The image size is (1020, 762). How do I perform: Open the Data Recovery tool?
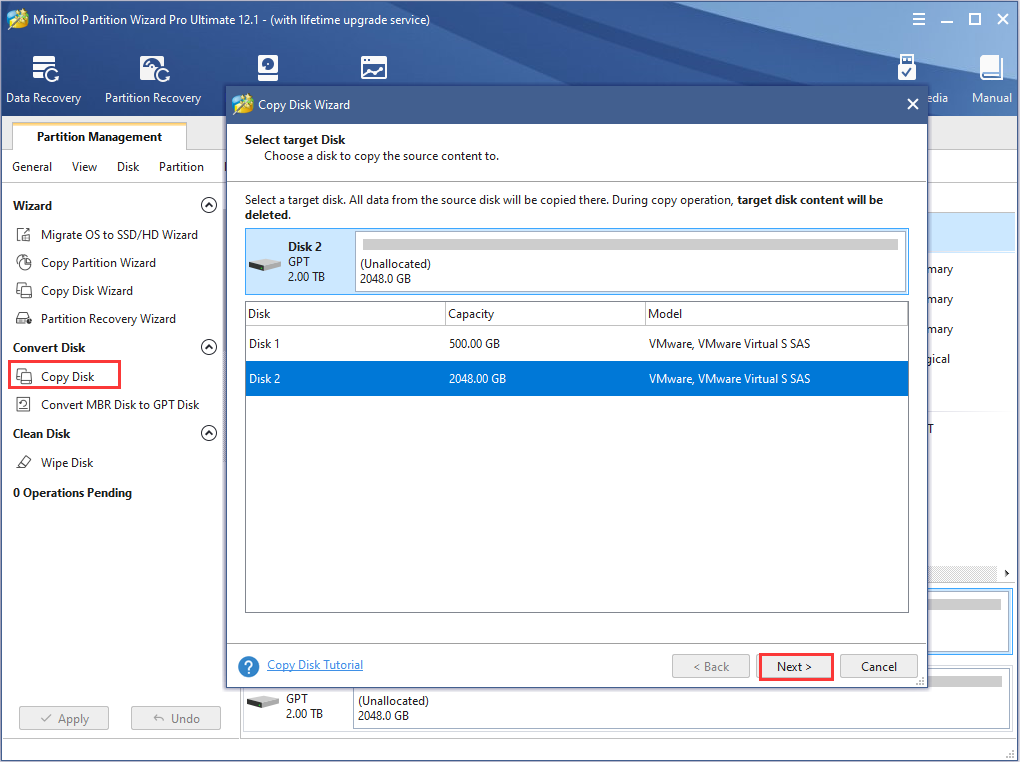tap(44, 79)
